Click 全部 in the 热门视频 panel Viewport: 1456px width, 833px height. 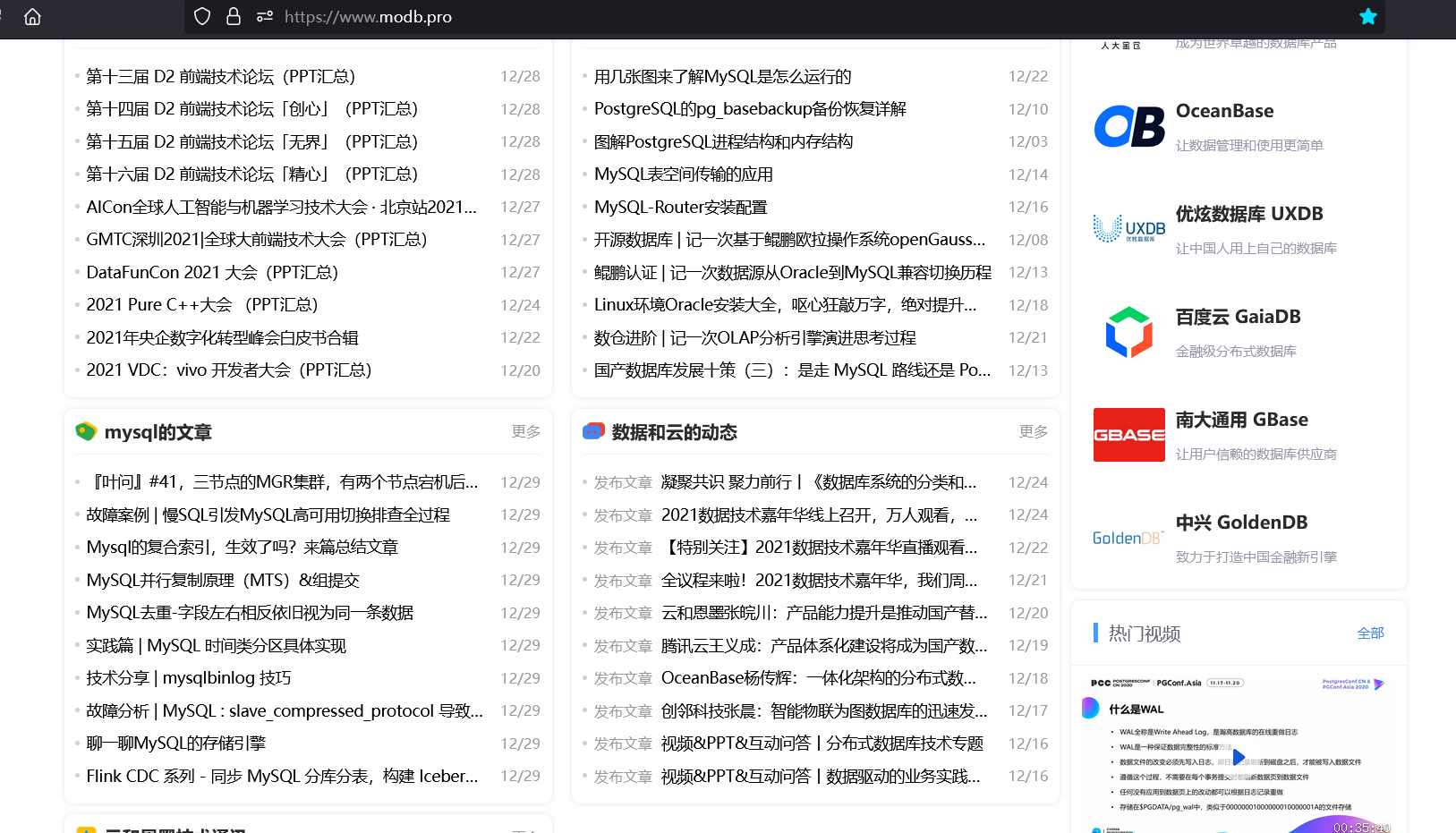(1371, 633)
